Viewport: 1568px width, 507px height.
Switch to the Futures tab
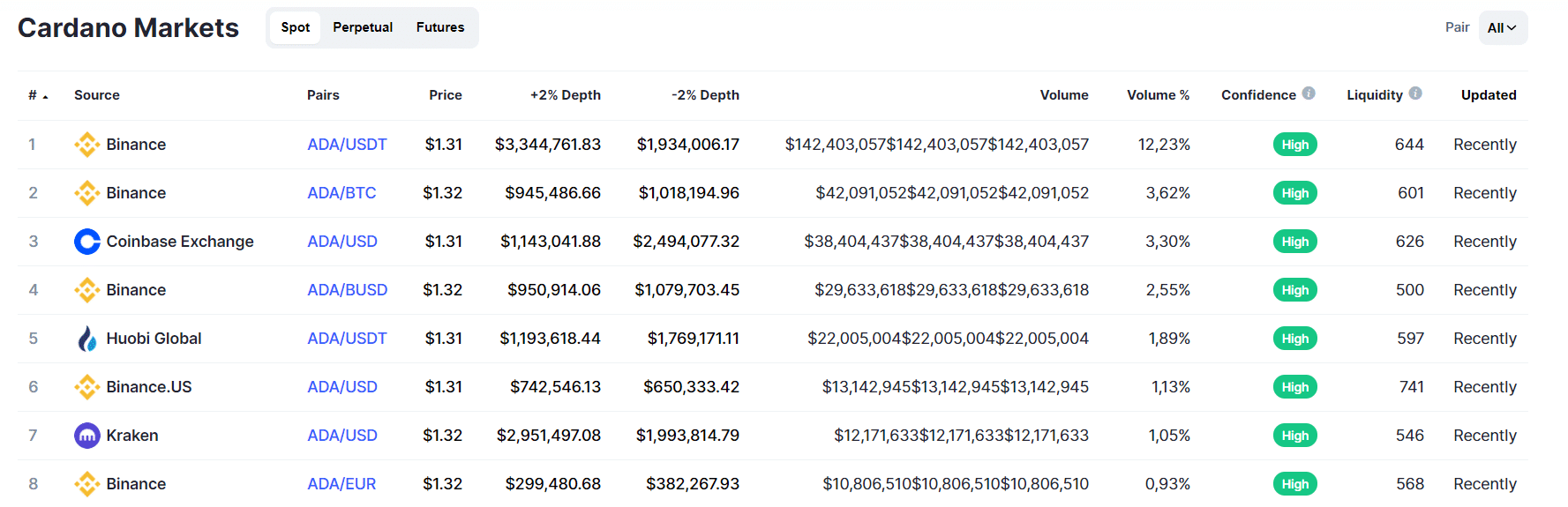pyautogui.click(x=440, y=27)
